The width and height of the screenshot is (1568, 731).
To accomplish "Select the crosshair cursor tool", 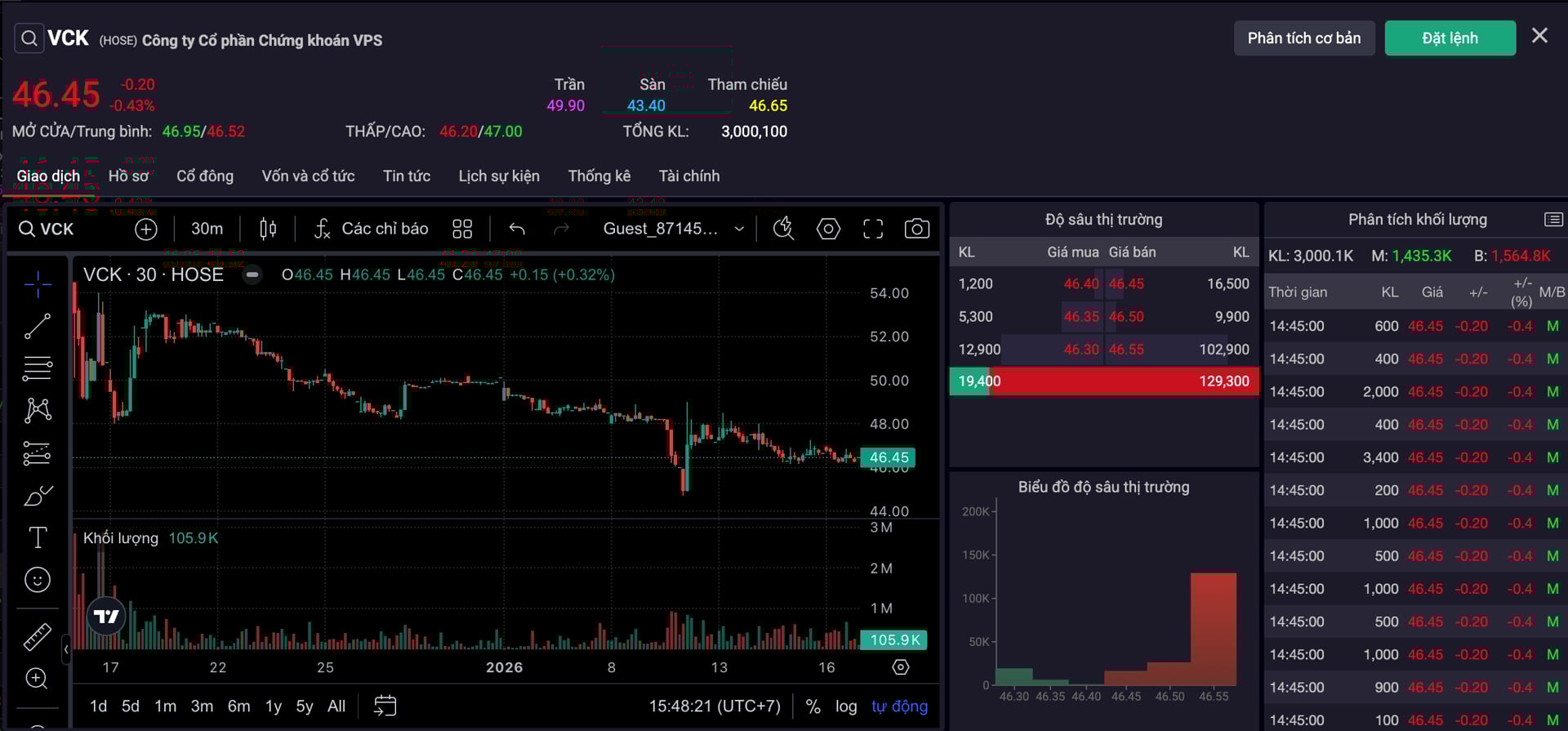I will click(x=38, y=284).
